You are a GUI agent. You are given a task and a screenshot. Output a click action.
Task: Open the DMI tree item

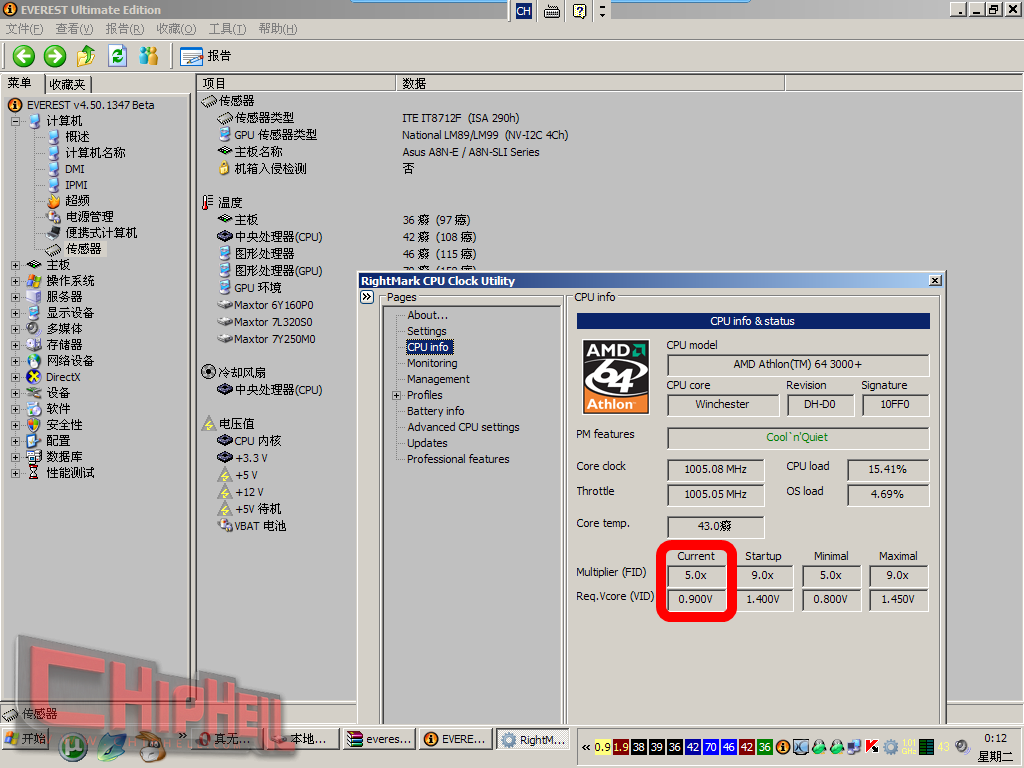(74, 169)
